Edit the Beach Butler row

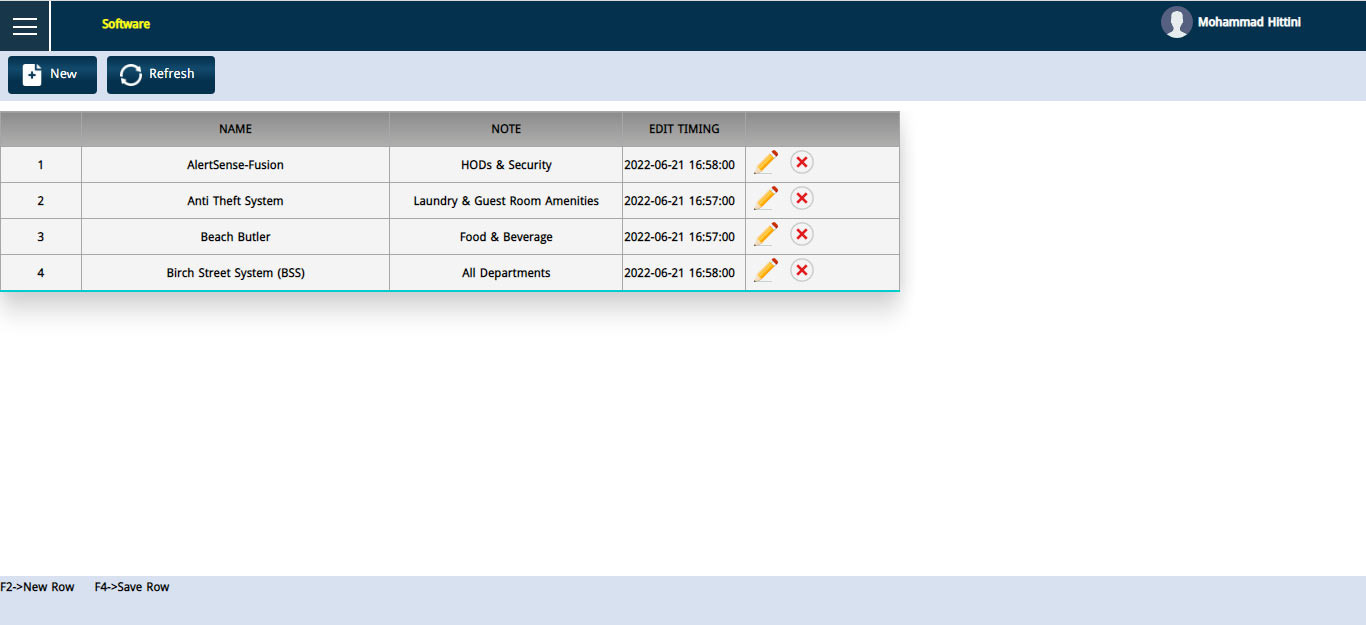(x=766, y=234)
